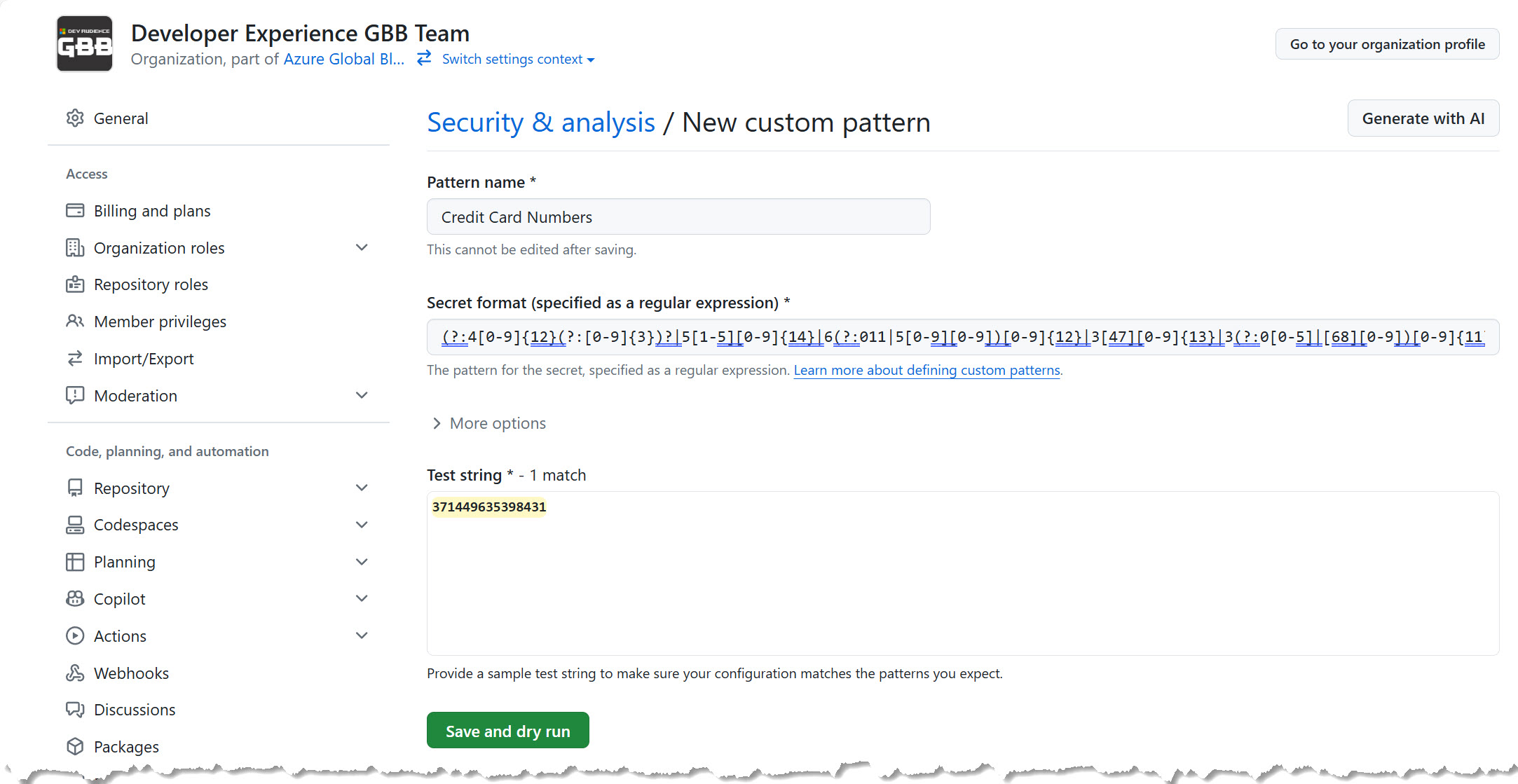Image resolution: width=1518 pixels, height=784 pixels.
Task: Open Learn more about defining custom patterns
Action: 926,370
